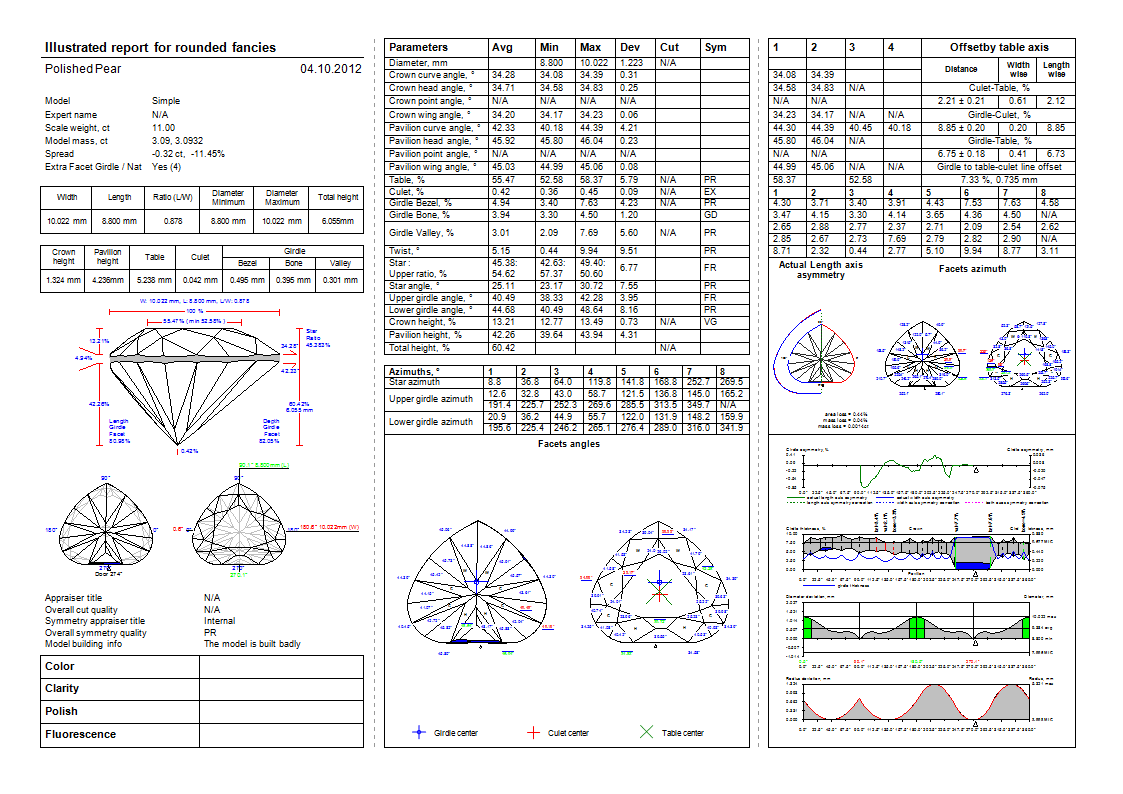This screenshot has width=1123, height=794.
Task: Click the green Table center X icon
Action: (646, 733)
